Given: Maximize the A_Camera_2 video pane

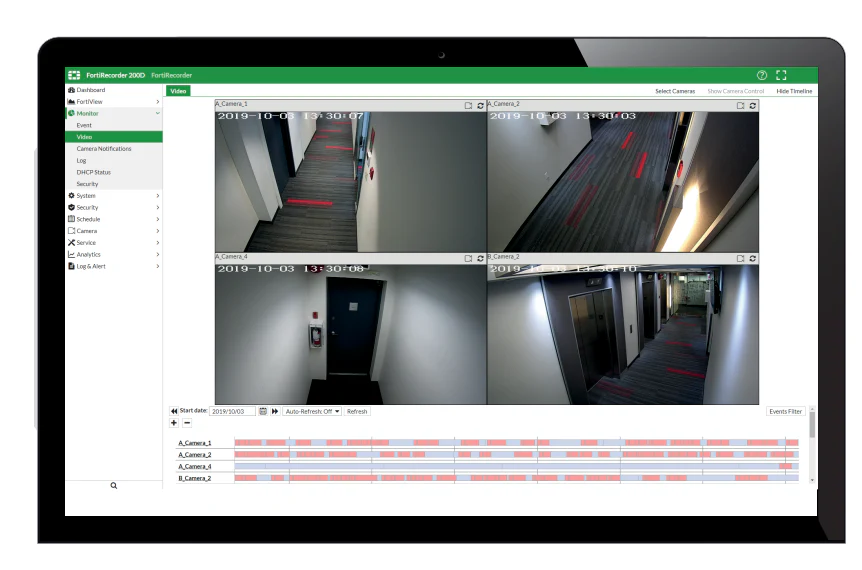Looking at the screenshot, I should 741,106.
